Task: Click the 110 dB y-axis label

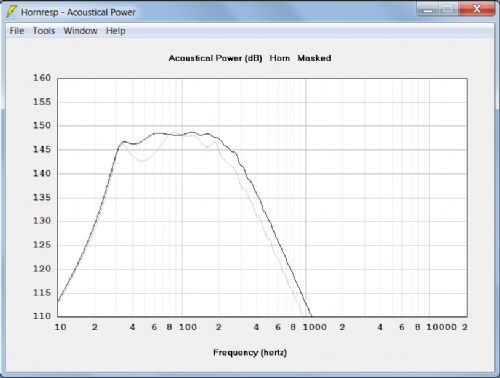Action: coord(42,316)
